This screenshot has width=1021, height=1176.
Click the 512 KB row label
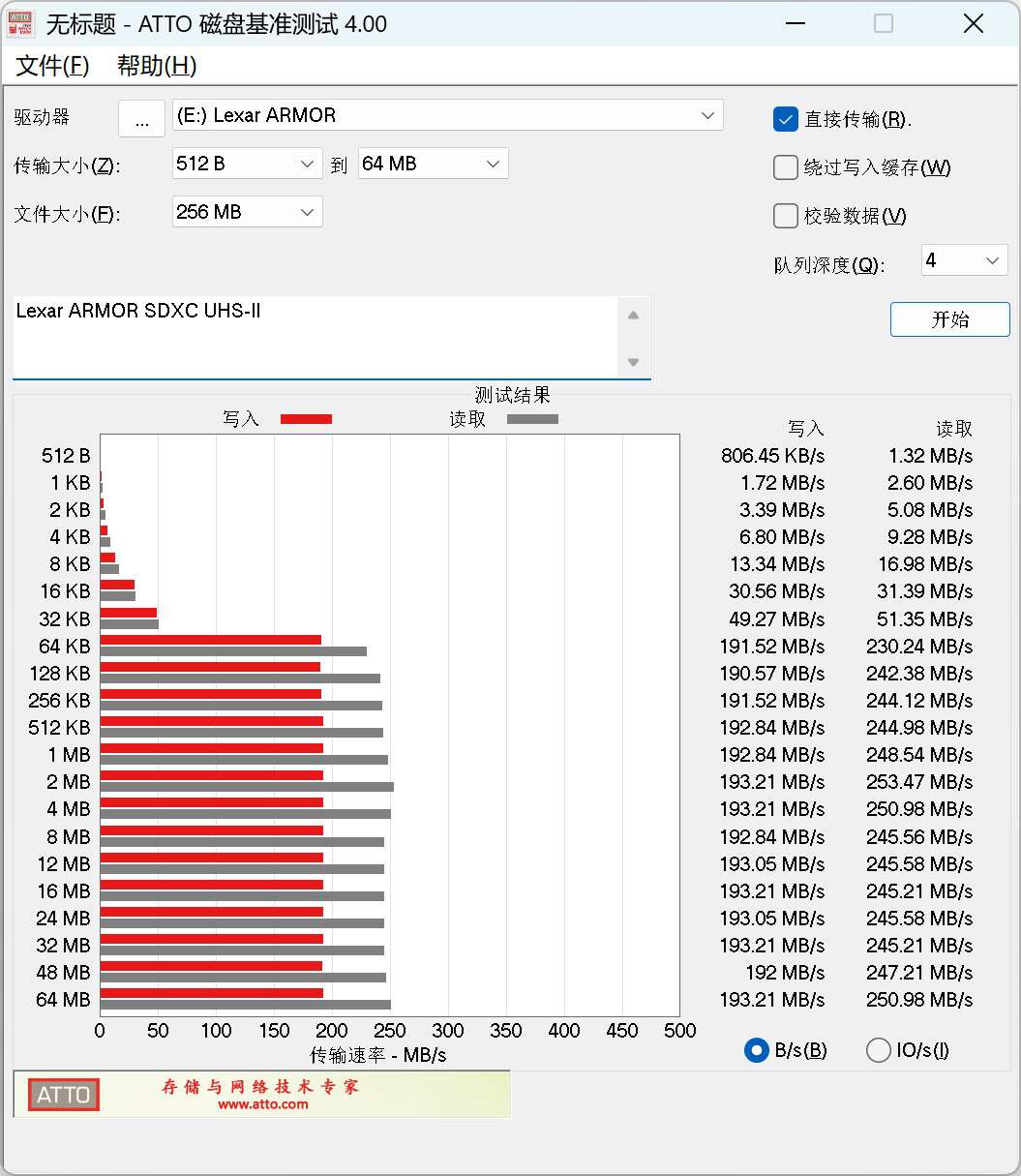59,727
